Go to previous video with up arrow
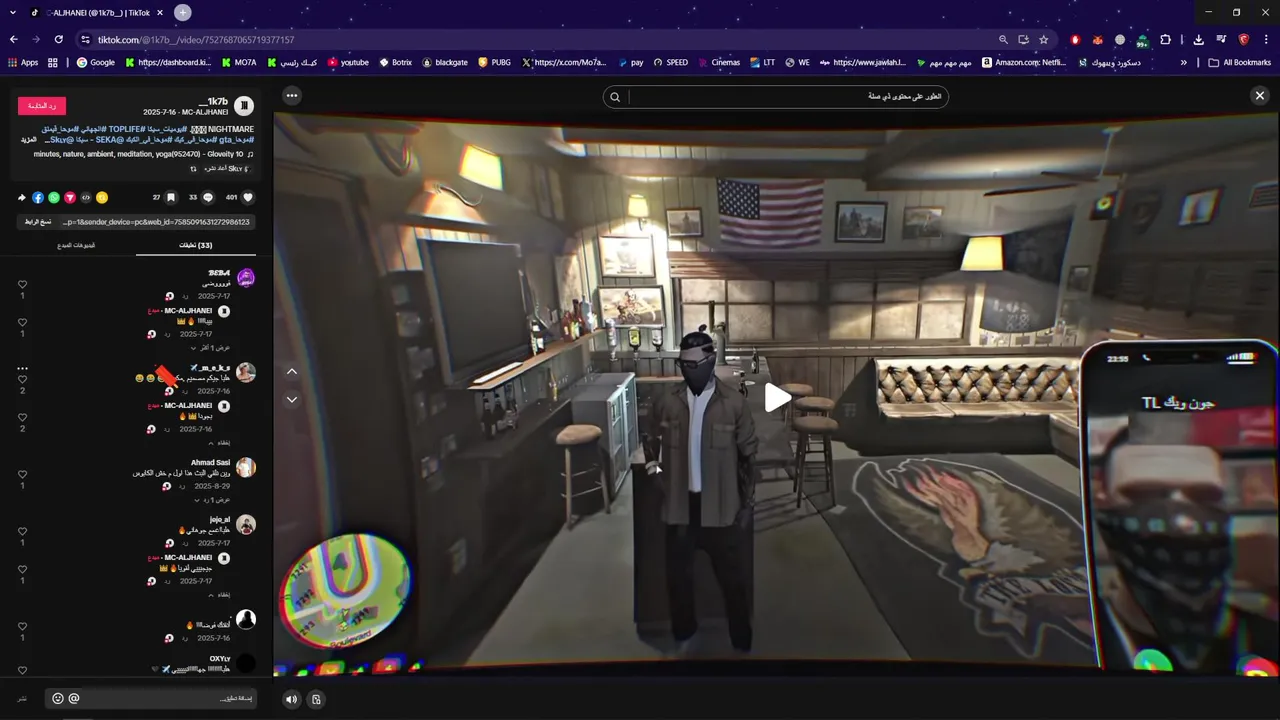The height and width of the screenshot is (720, 1280). point(292,371)
